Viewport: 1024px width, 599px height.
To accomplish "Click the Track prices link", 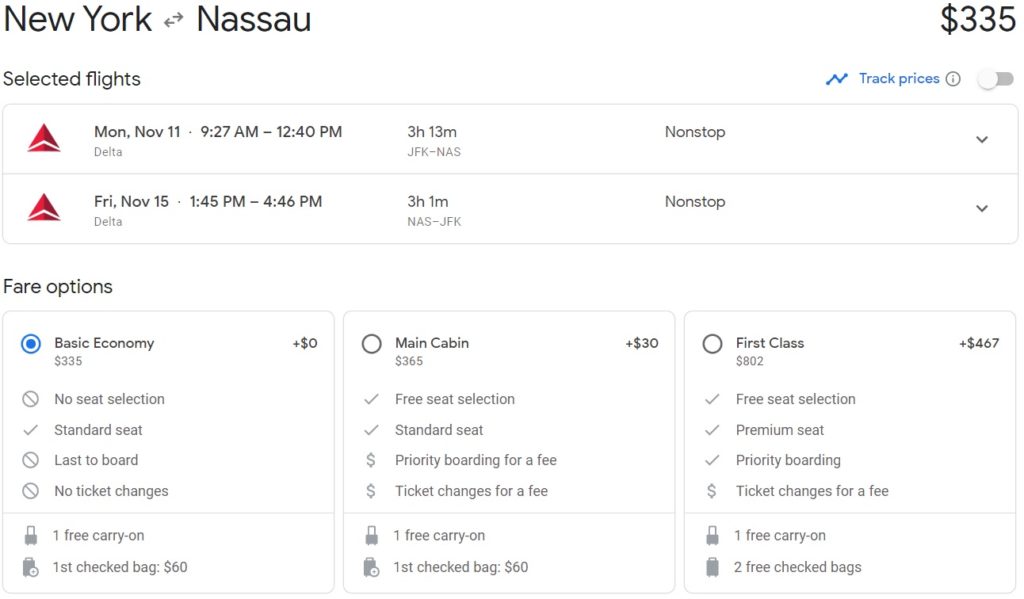I will click(898, 79).
